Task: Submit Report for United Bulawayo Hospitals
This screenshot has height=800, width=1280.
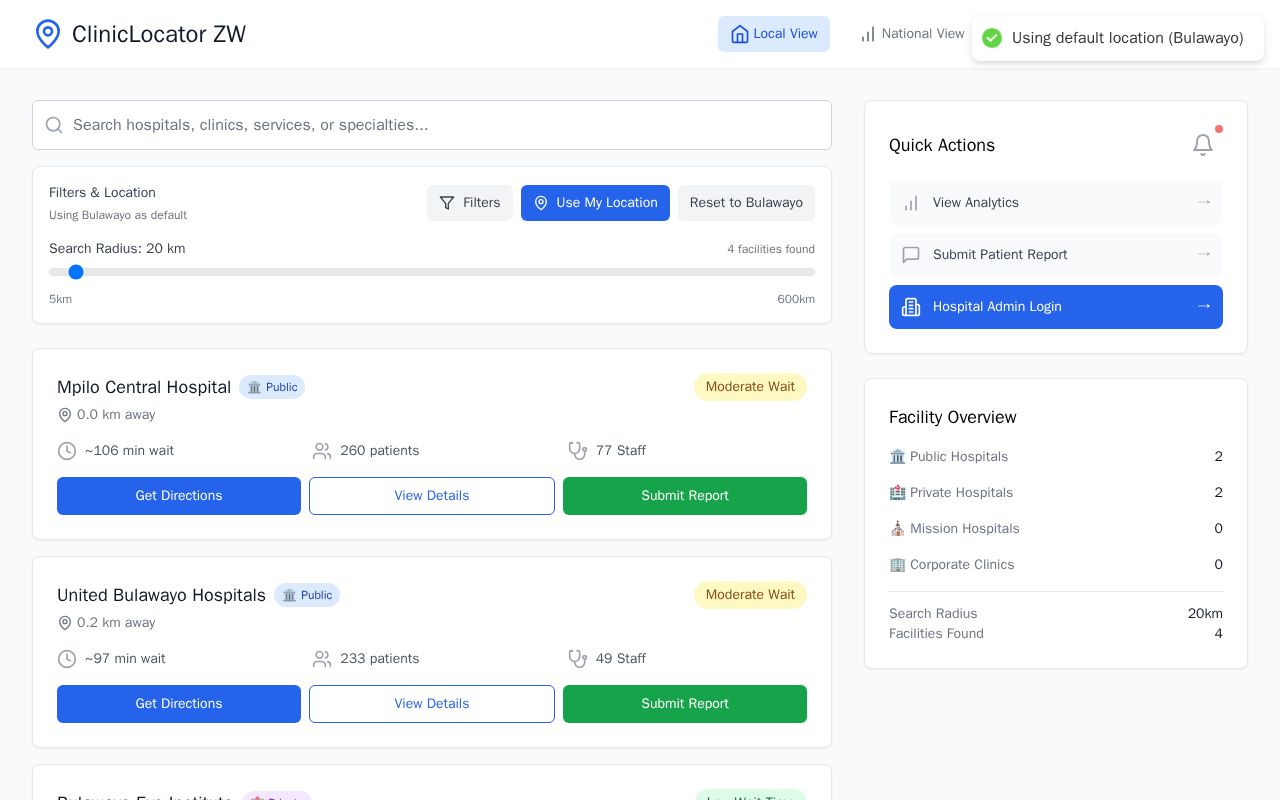Action: tap(685, 704)
